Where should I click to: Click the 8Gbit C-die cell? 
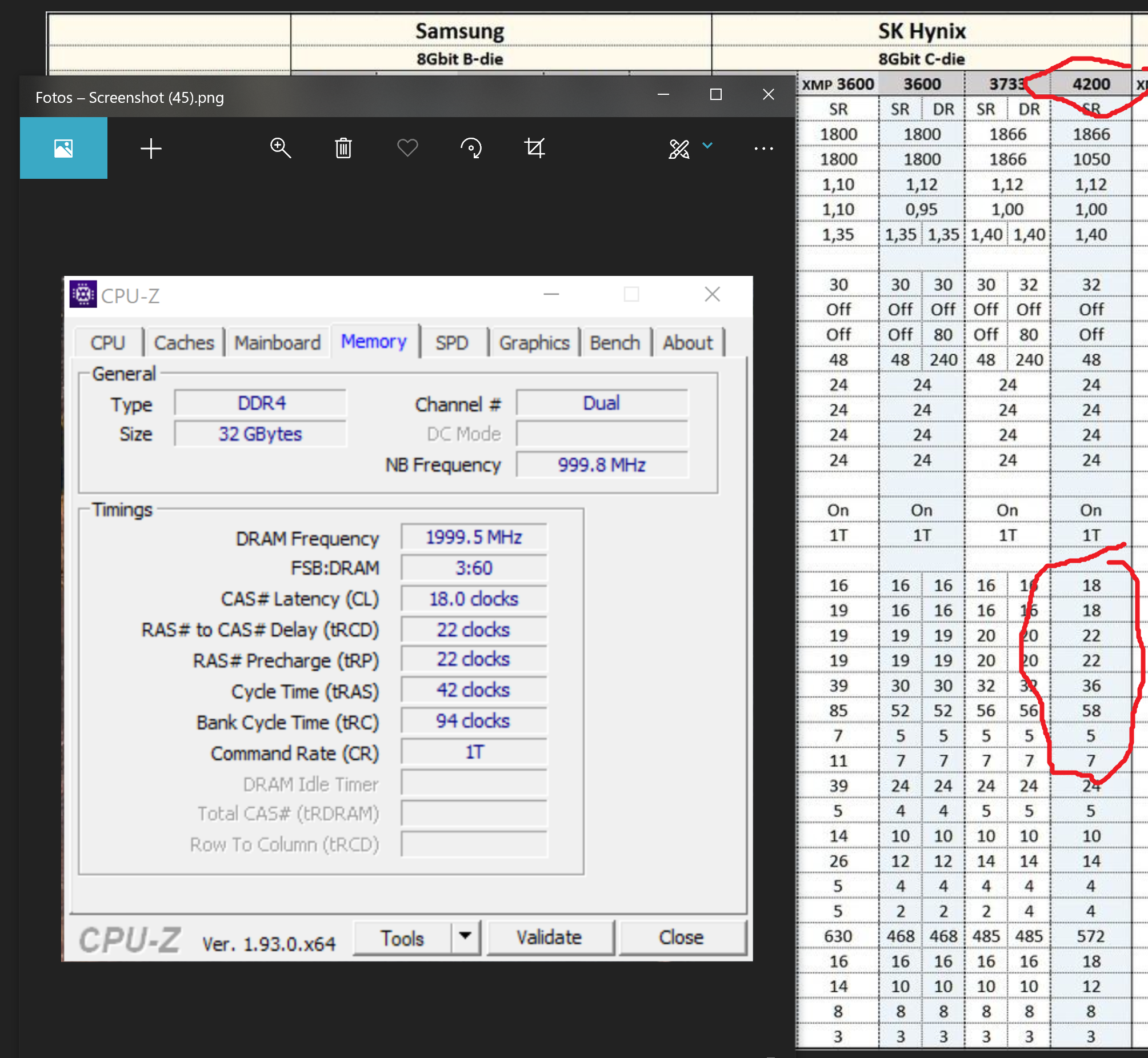(x=922, y=58)
